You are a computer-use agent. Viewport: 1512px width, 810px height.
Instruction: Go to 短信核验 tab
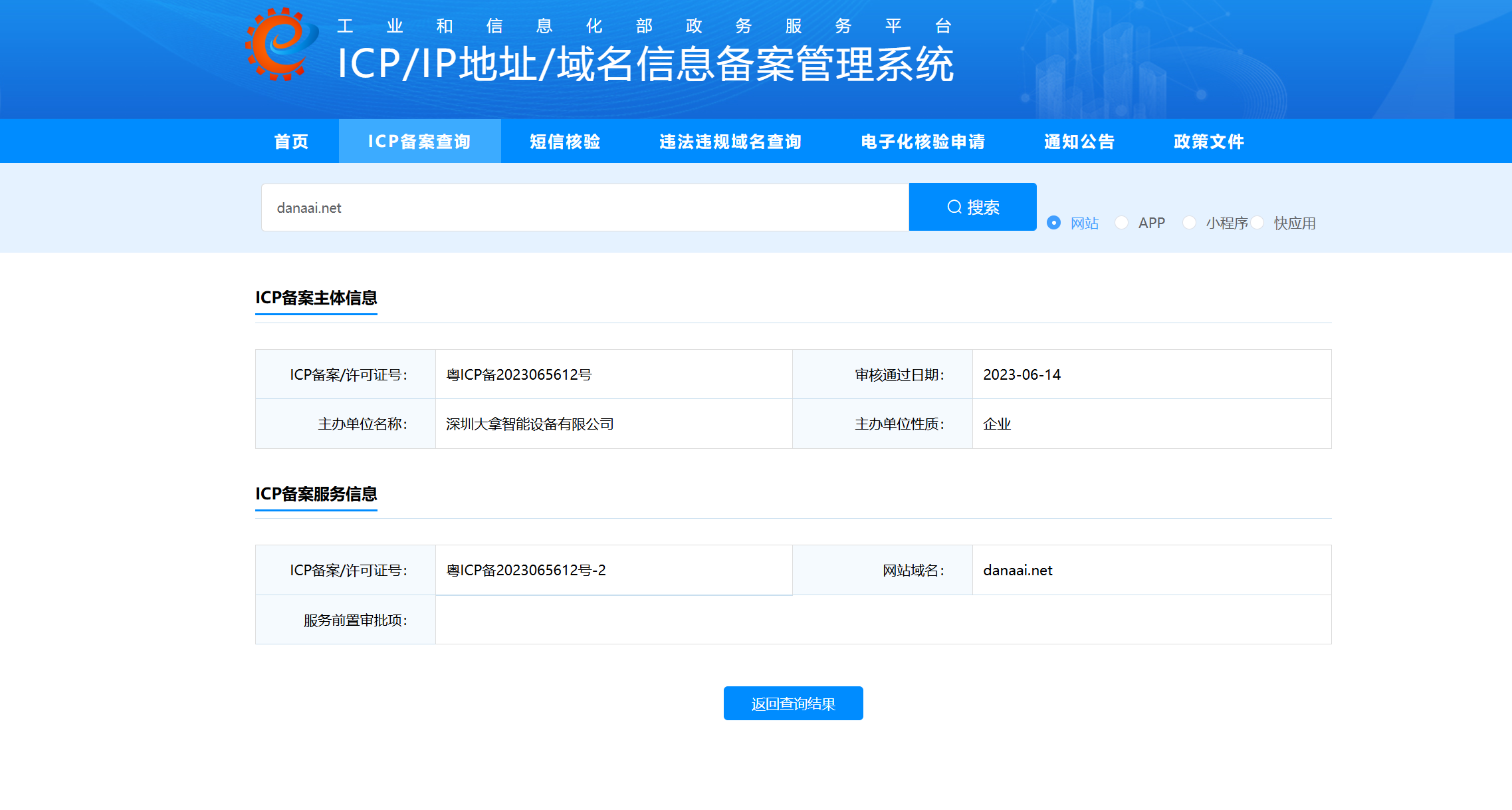tap(566, 142)
